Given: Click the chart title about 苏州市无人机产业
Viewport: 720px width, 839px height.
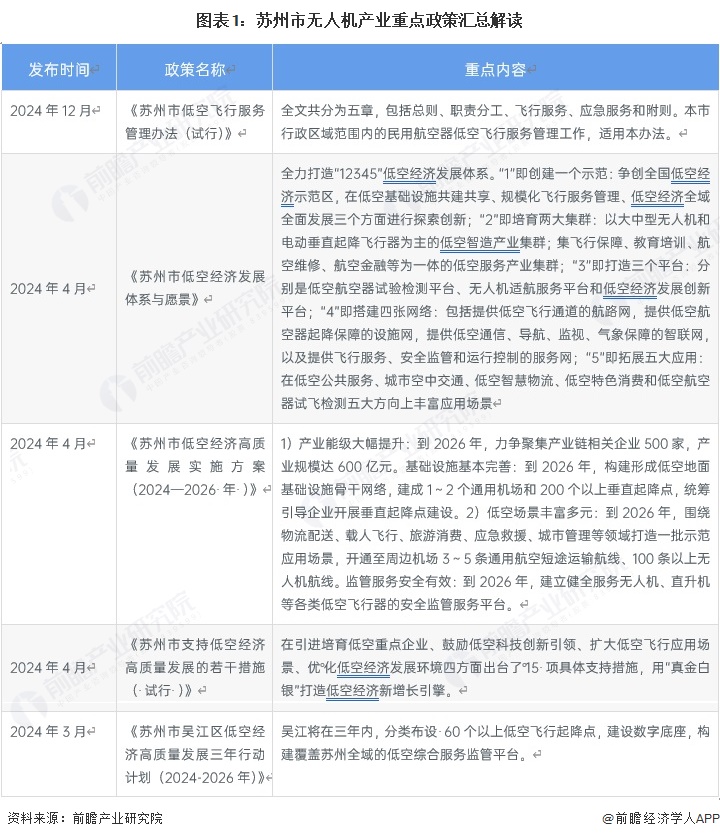Looking at the screenshot, I should click(x=359, y=20).
